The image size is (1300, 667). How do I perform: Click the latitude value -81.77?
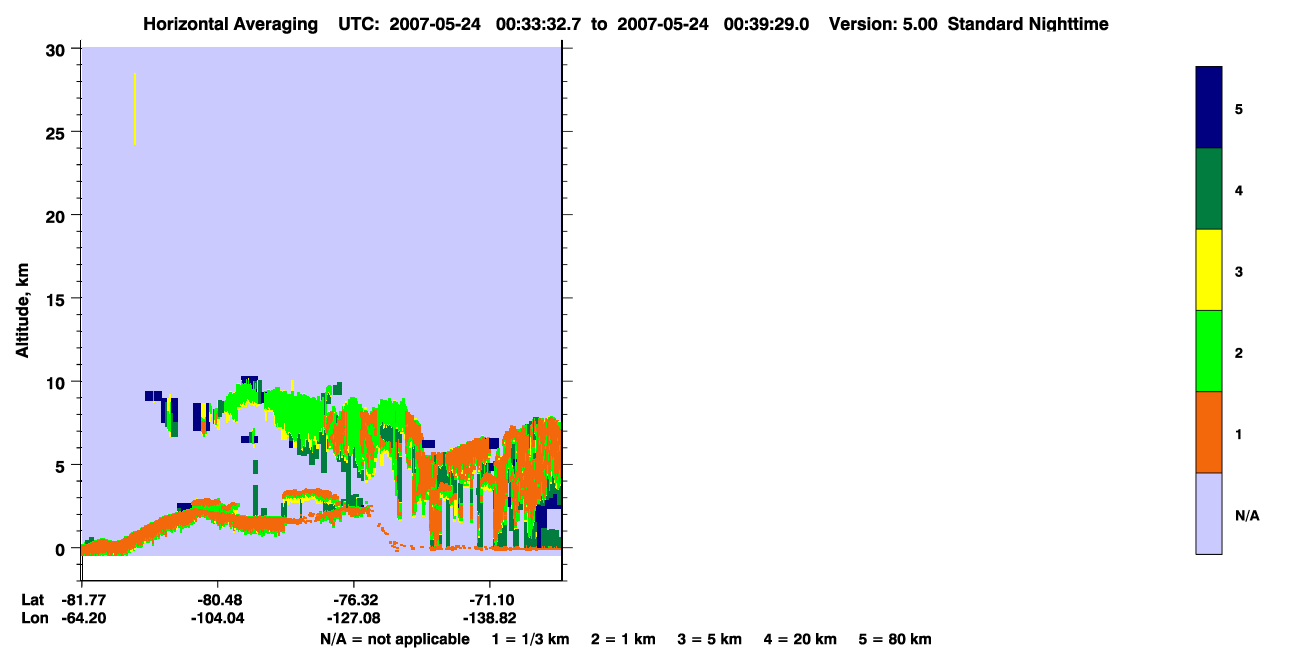point(83,600)
